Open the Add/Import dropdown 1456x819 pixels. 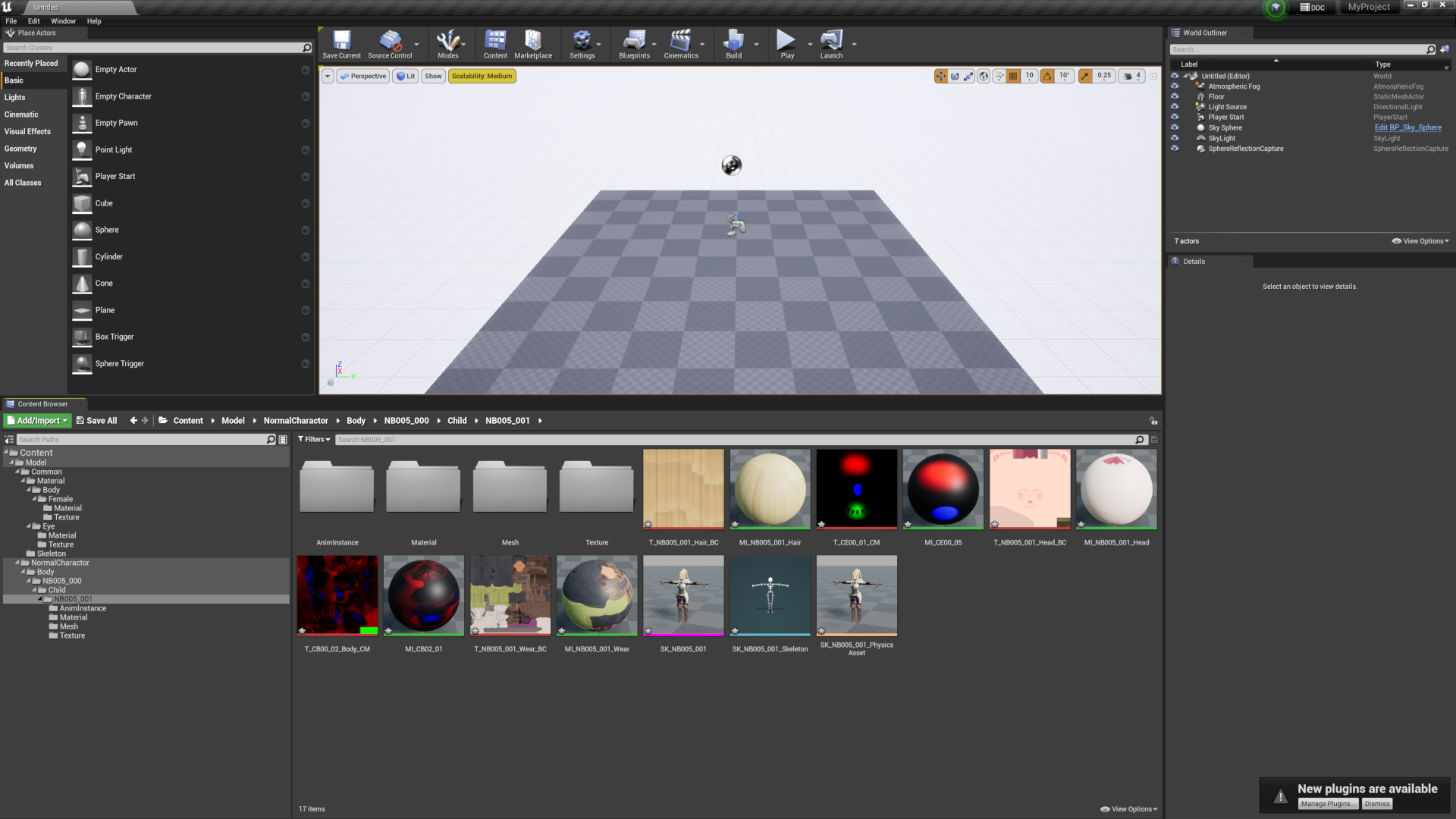click(x=37, y=420)
